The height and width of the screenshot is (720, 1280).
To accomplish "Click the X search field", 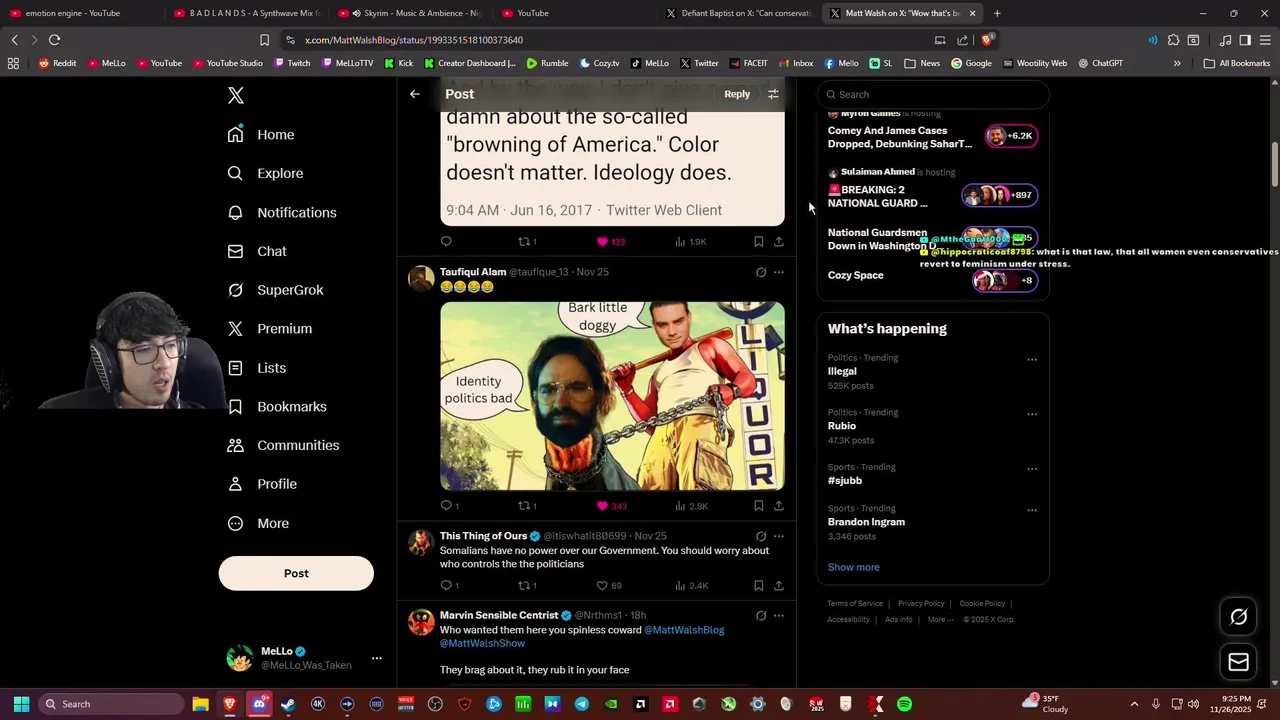I will click(x=933, y=94).
